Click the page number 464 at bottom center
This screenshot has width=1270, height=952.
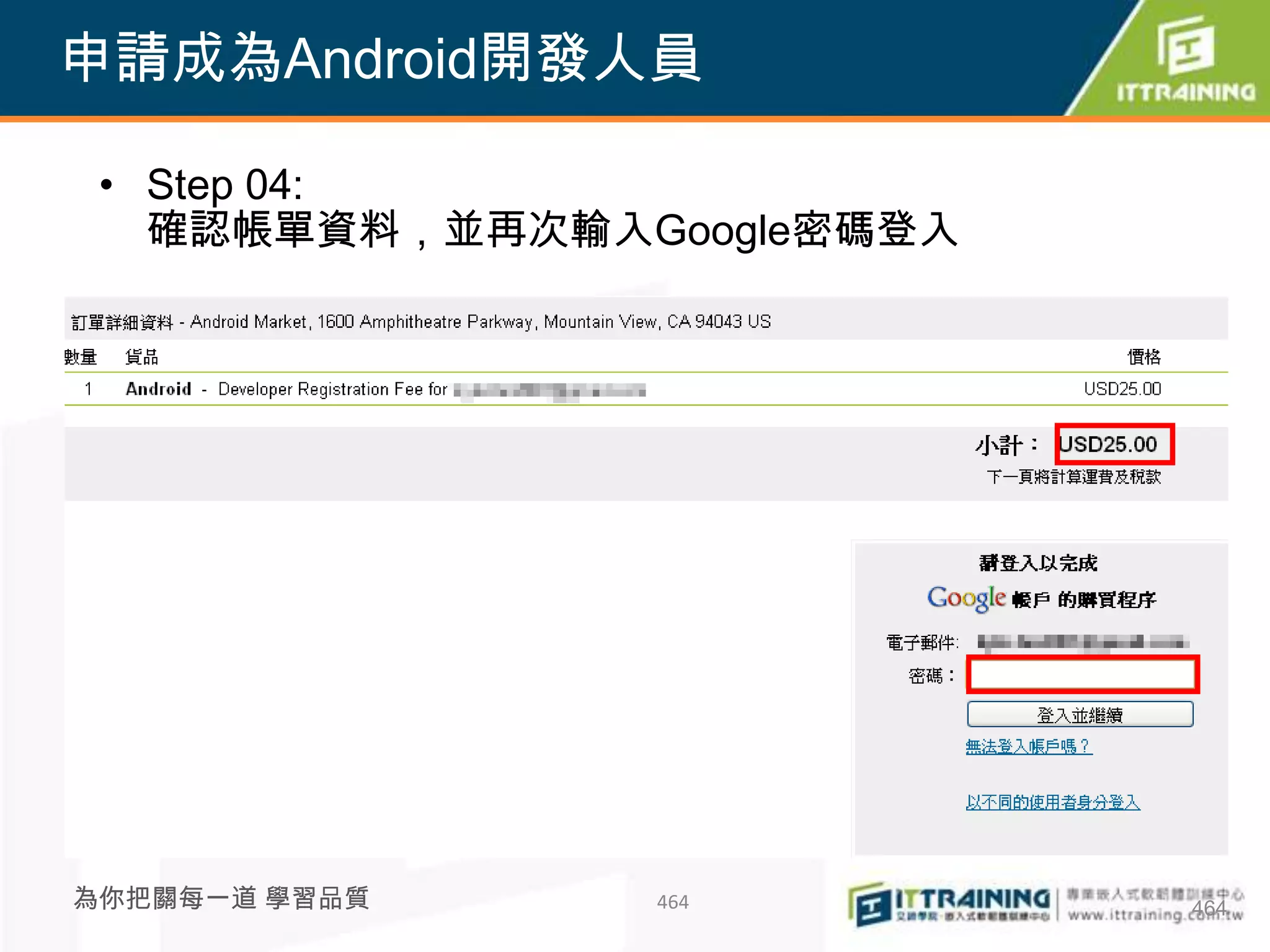pos(673,902)
